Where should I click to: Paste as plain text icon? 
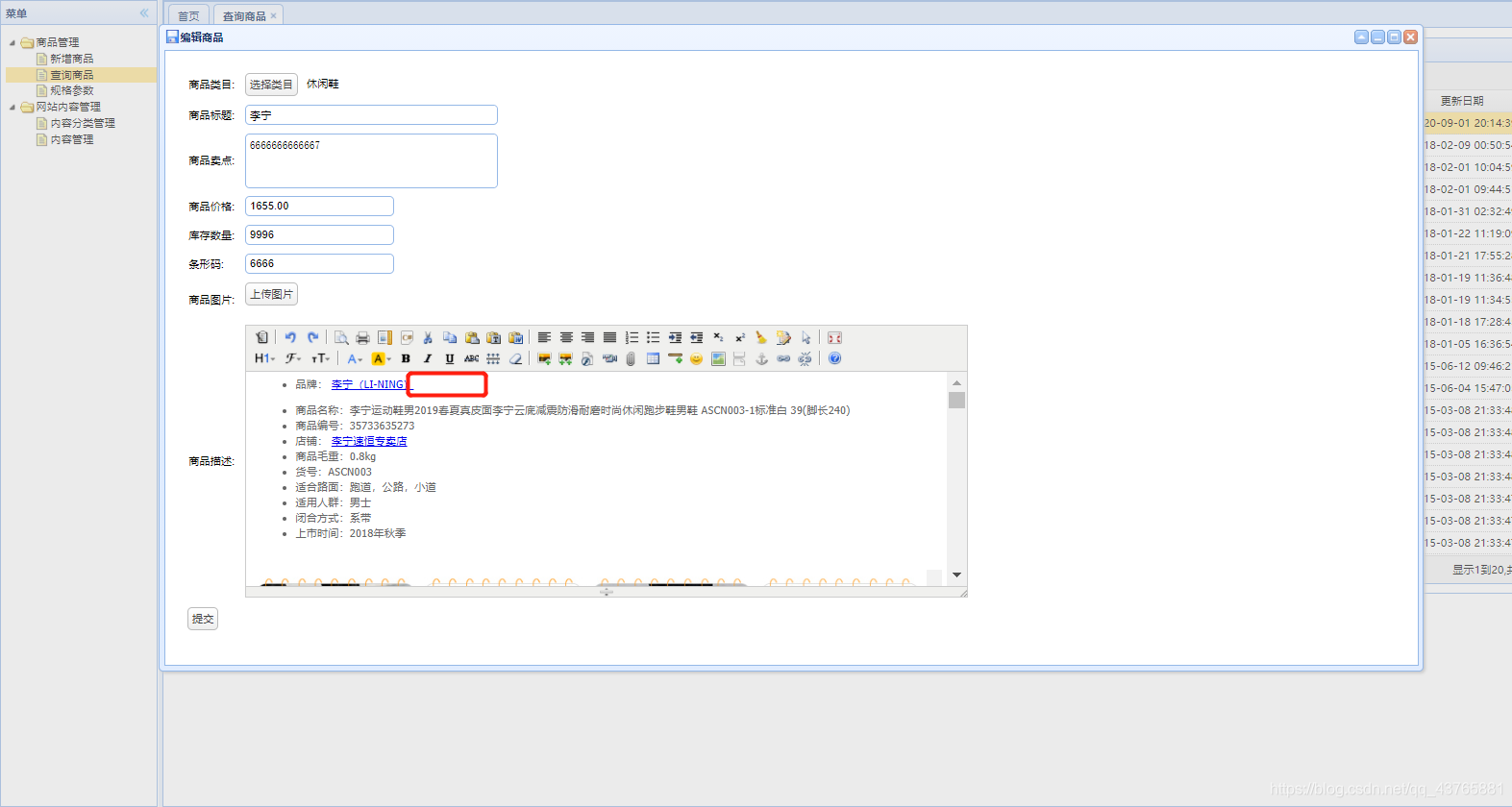494,337
